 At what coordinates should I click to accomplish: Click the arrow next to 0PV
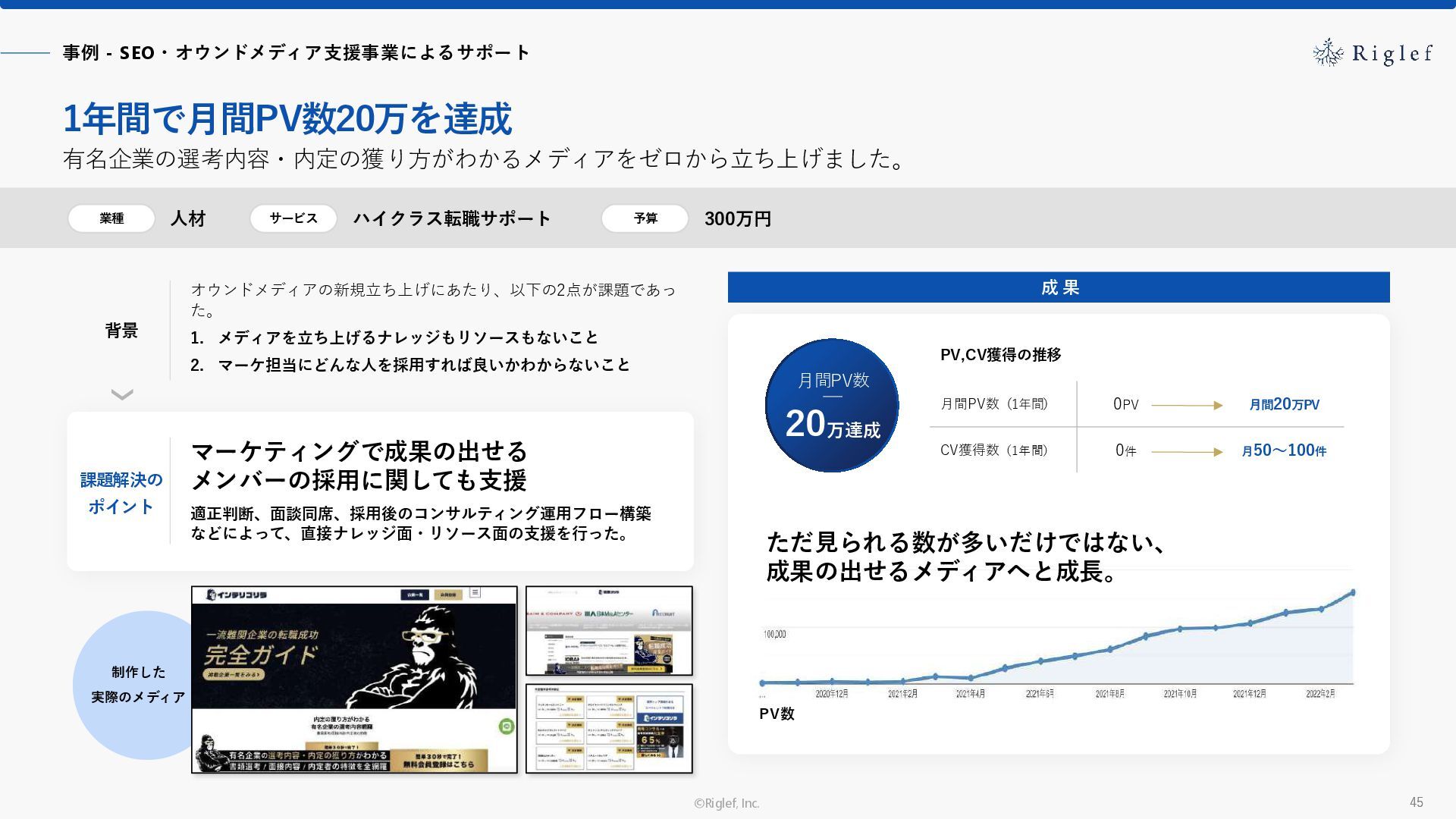click(x=1187, y=405)
